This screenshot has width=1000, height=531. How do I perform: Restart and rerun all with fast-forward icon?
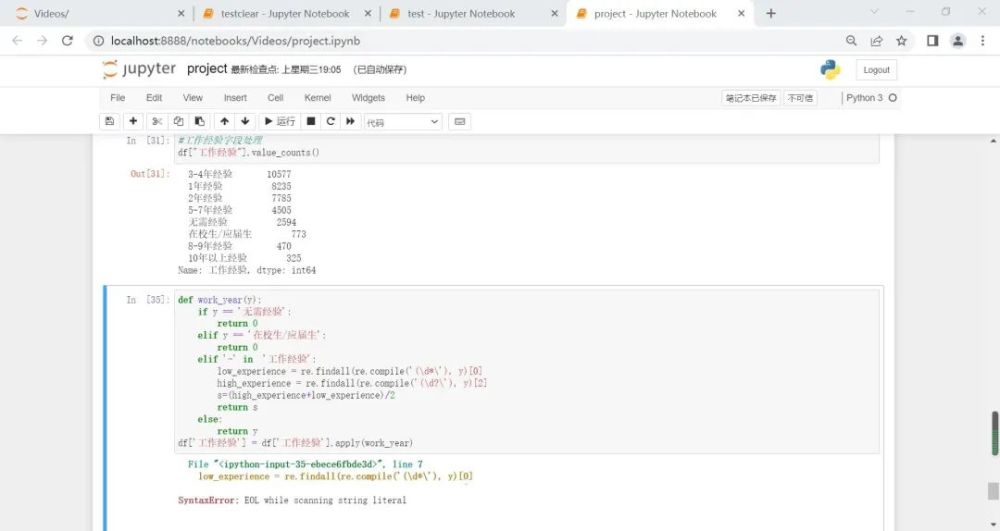tap(350, 121)
